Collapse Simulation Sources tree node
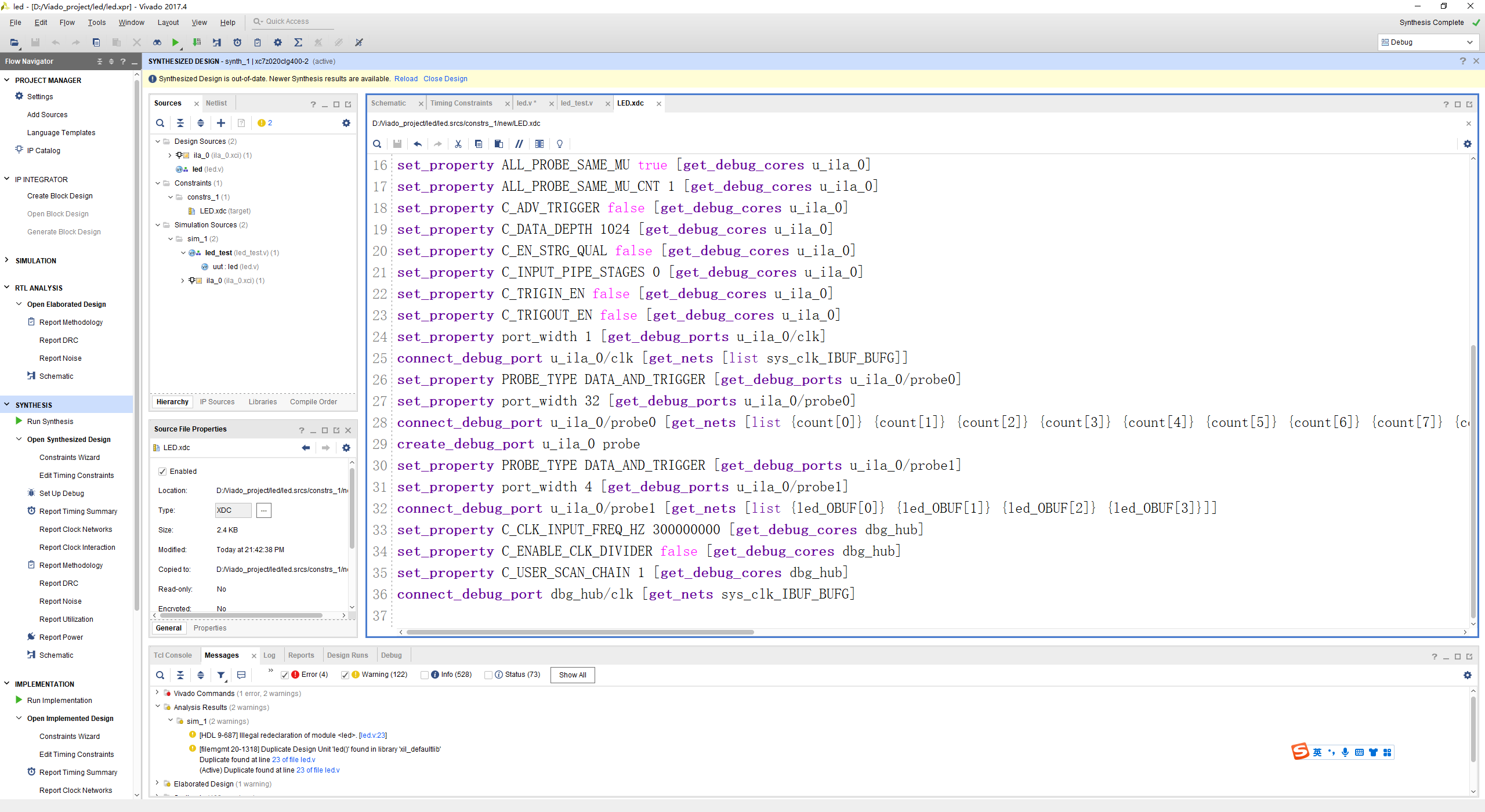This screenshot has width=1485, height=812. (158, 225)
